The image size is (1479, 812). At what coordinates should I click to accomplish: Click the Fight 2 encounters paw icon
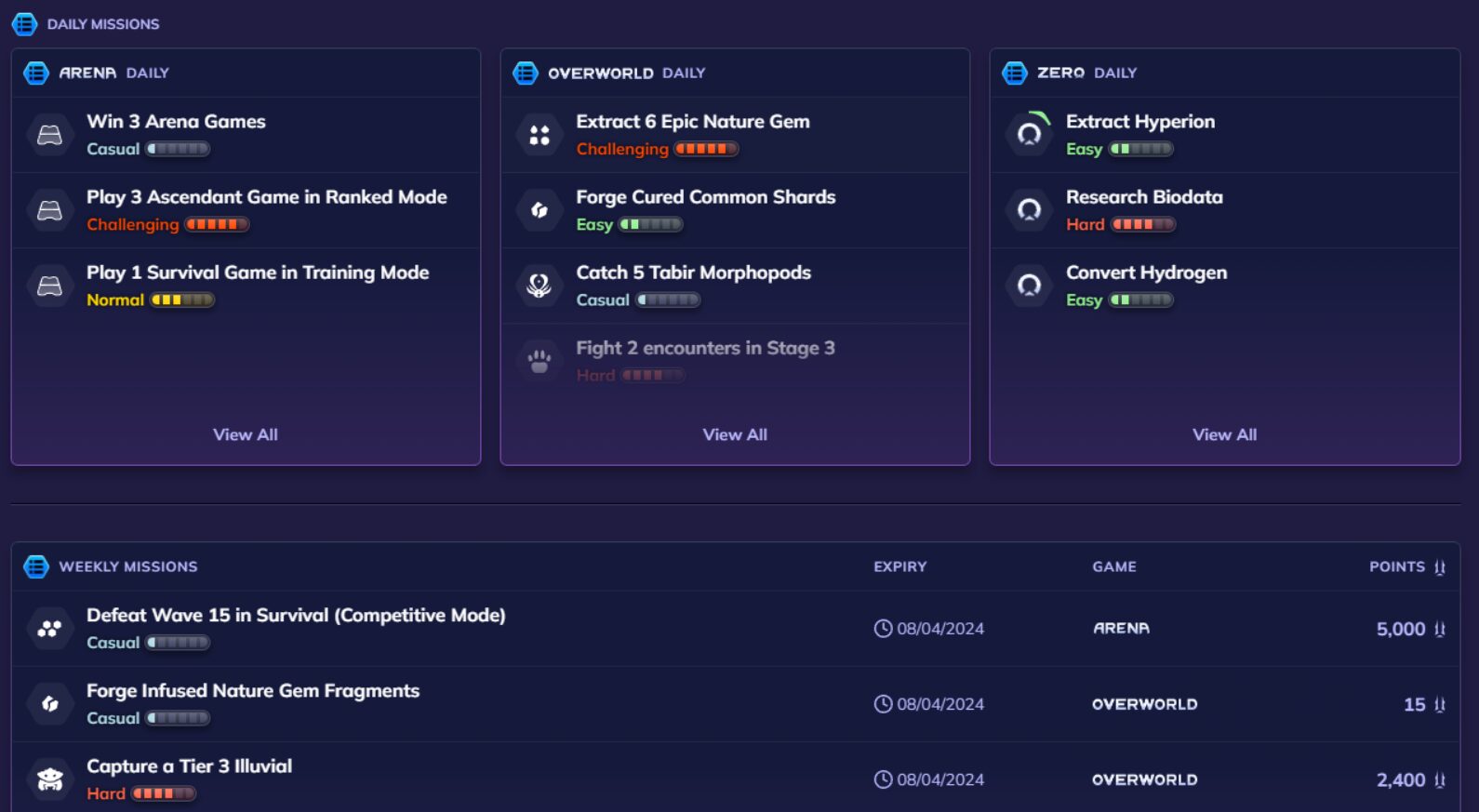(540, 361)
